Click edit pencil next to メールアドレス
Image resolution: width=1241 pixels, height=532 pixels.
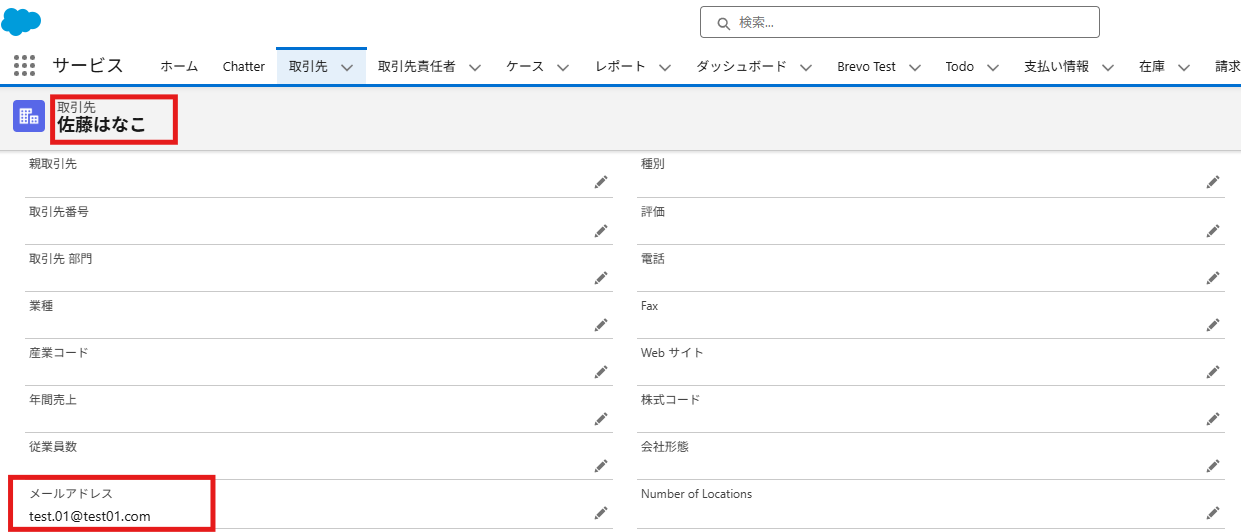click(600, 513)
